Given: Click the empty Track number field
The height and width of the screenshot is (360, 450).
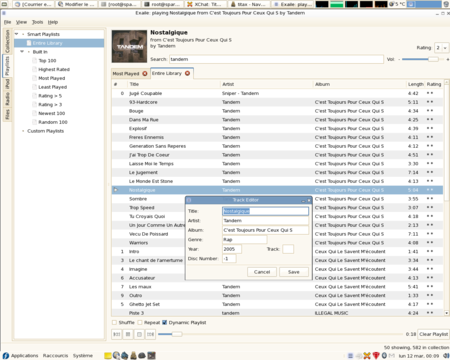Looking at the screenshot, I should tap(288, 249).
